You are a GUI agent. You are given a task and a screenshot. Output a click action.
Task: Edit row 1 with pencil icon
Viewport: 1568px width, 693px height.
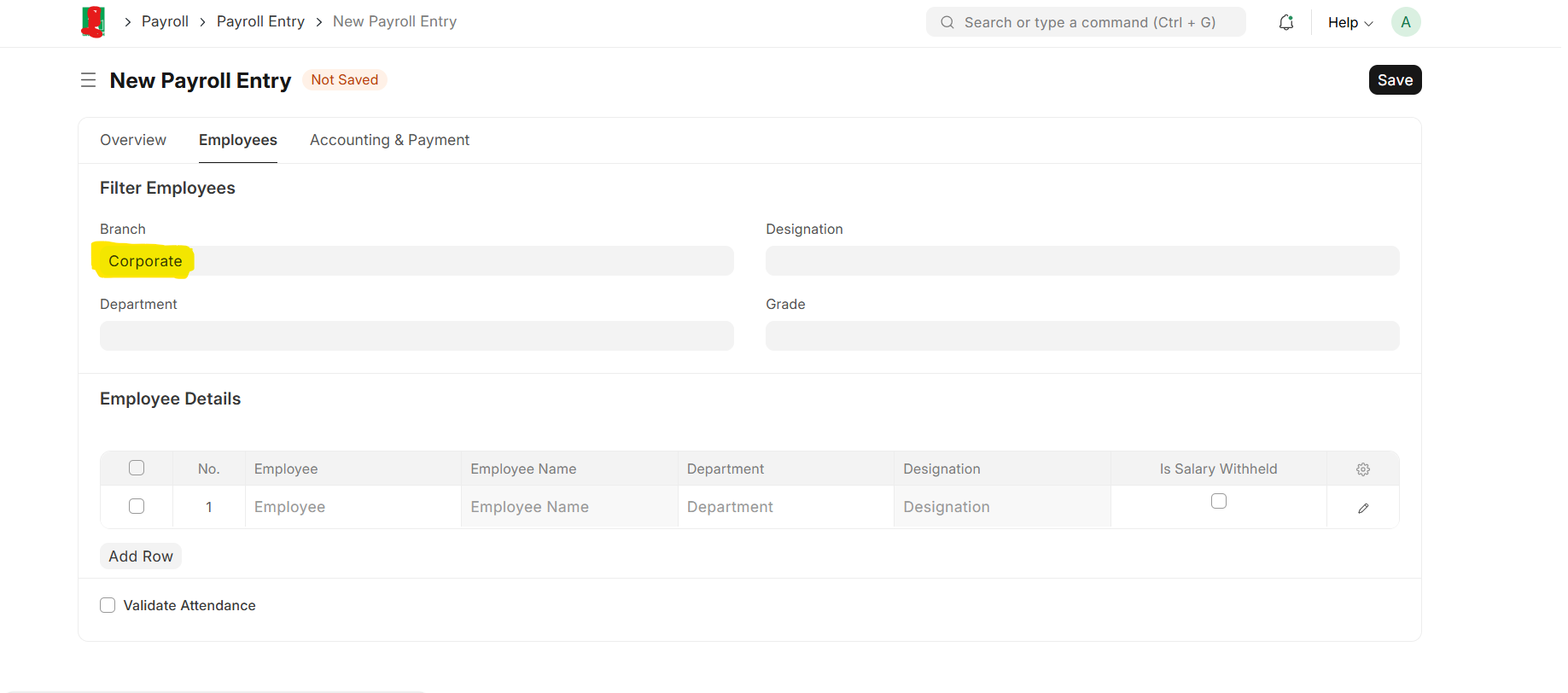tap(1362, 508)
